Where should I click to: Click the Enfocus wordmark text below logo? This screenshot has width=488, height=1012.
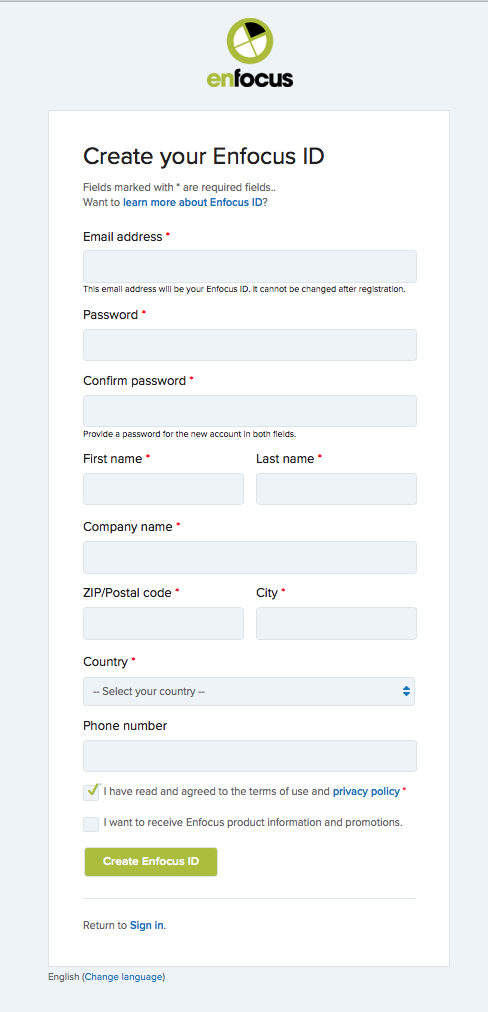250,79
